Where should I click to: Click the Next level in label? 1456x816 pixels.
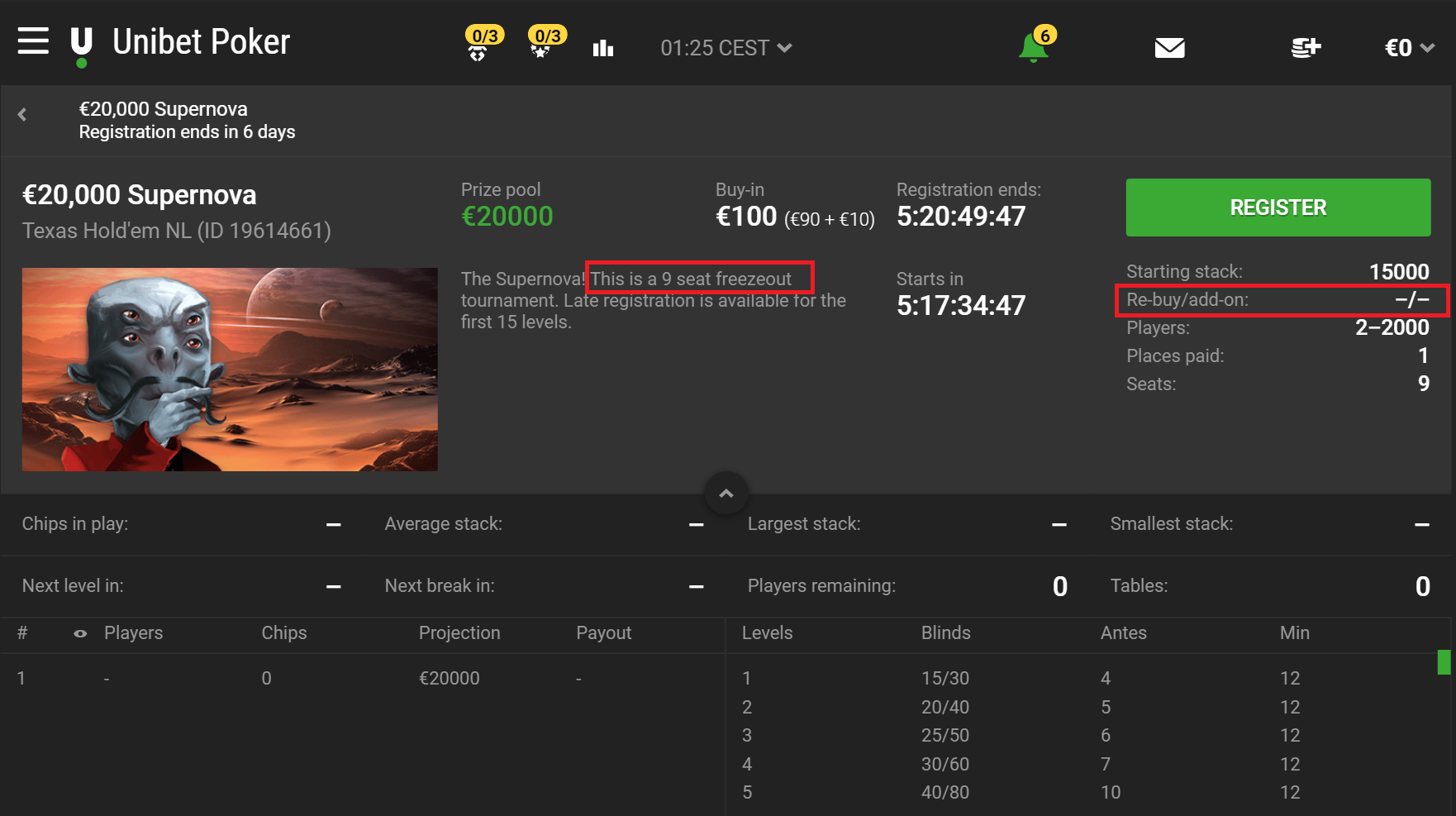(x=73, y=586)
